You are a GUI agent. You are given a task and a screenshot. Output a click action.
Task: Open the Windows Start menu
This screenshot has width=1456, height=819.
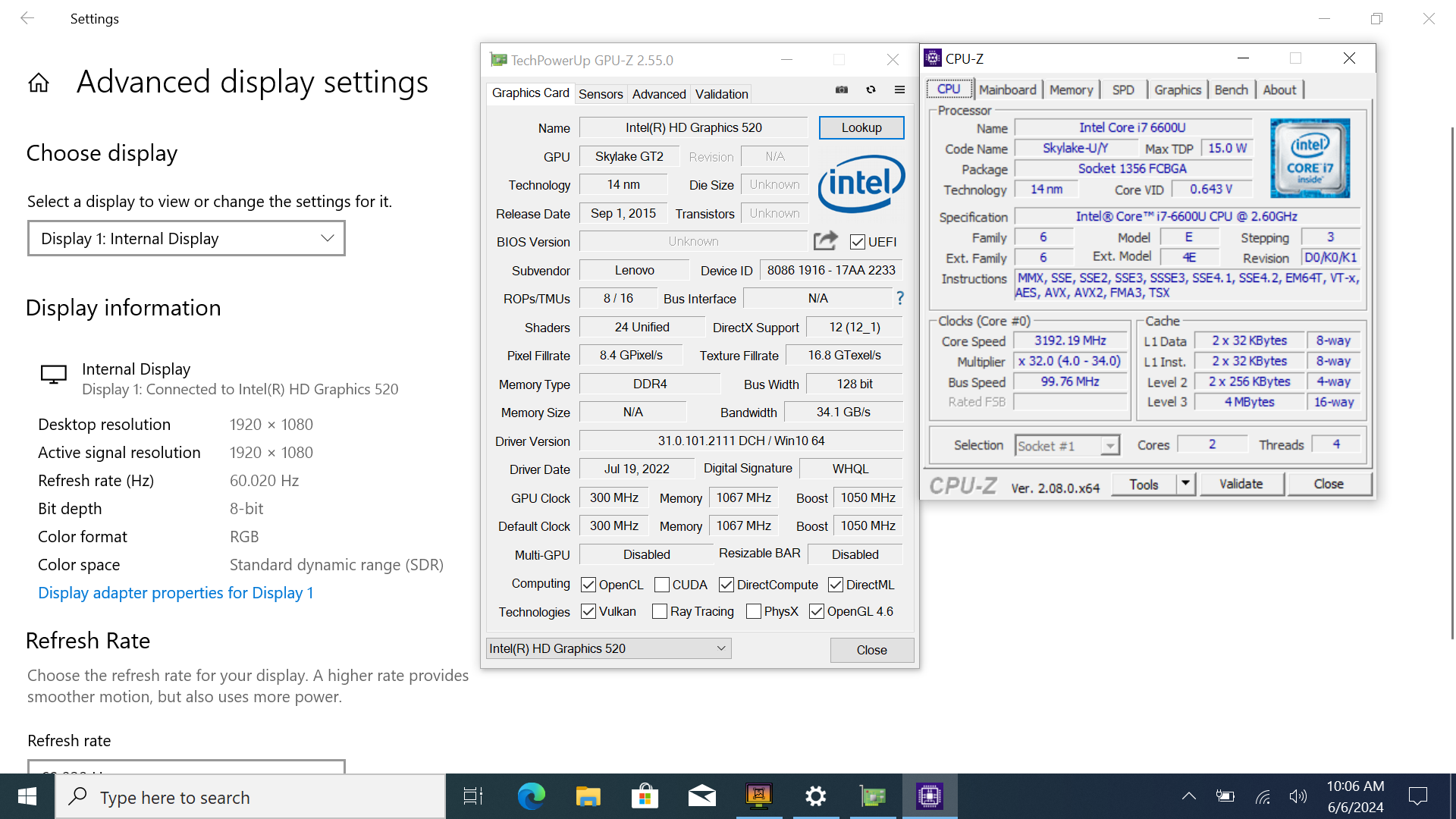[x=27, y=796]
